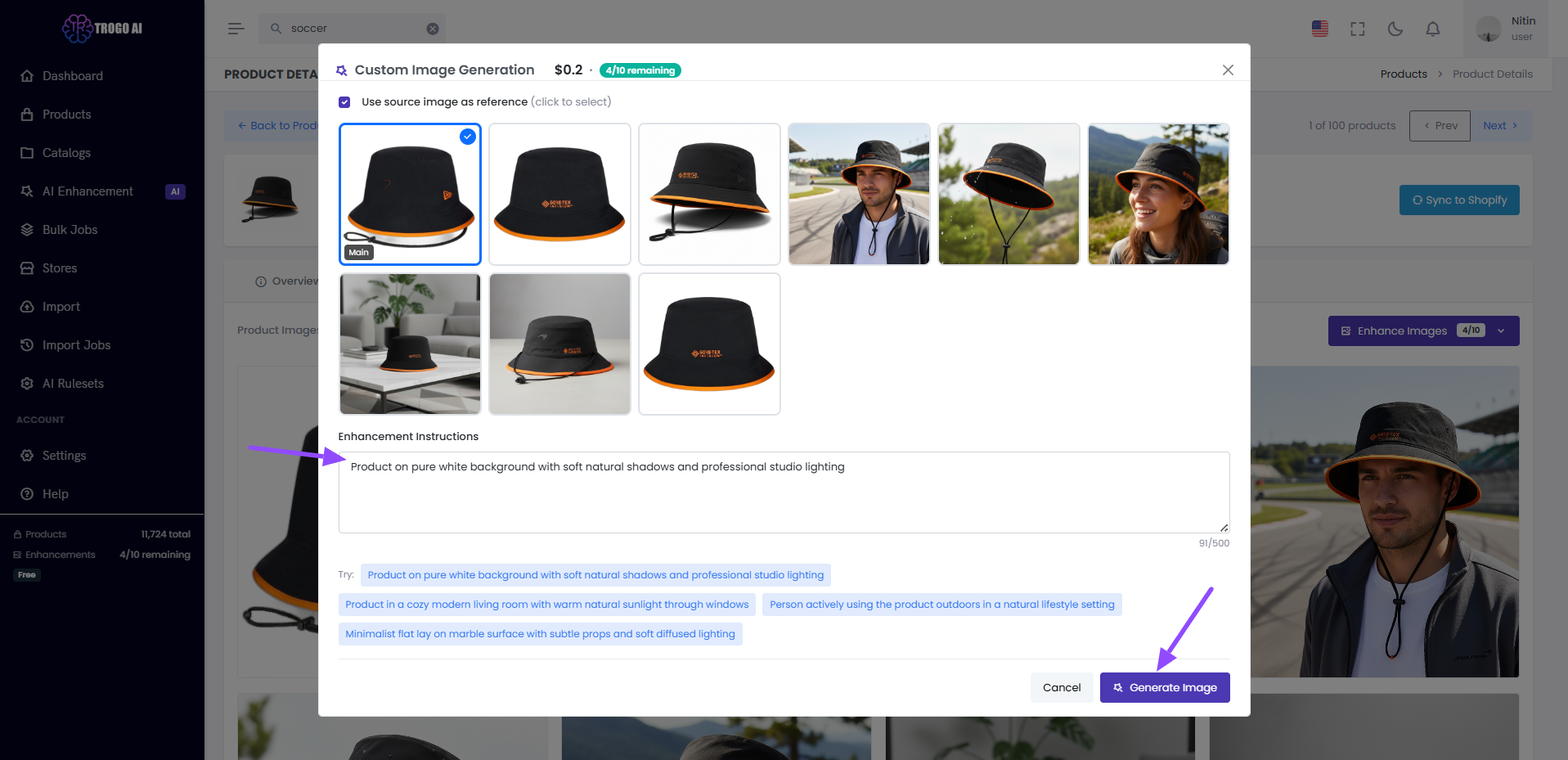This screenshot has height=760, width=1568.
Task: Toggle dark mode with the moon icon
Action: click(1395, 29)
